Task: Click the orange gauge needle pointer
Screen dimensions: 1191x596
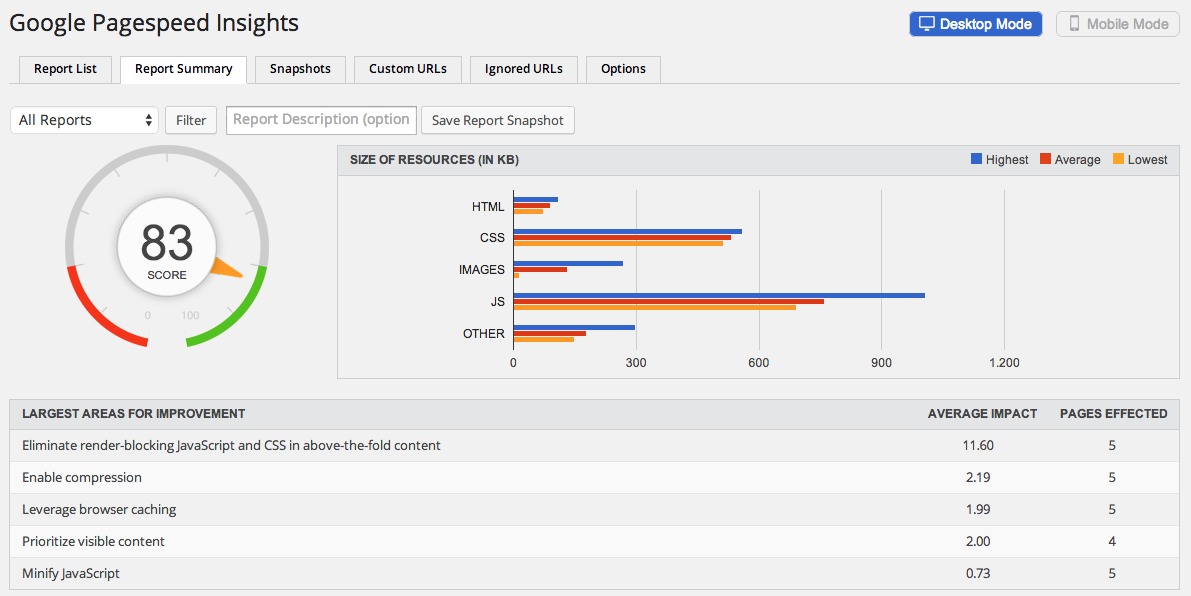Action: [x=227, y=268]
